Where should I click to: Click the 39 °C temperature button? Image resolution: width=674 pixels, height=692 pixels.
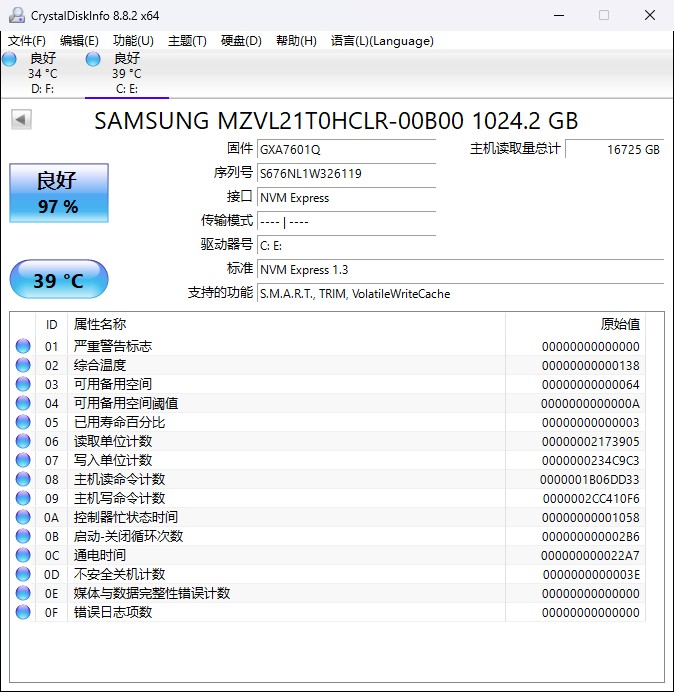coord(59,279)
